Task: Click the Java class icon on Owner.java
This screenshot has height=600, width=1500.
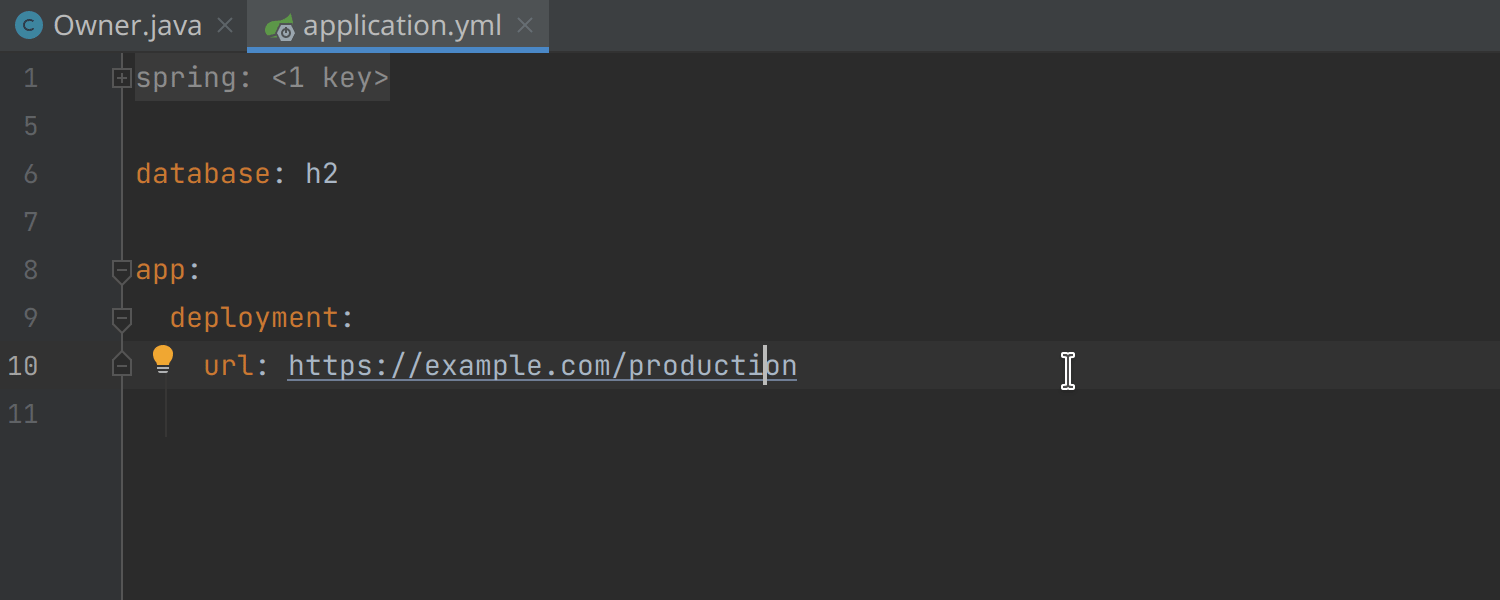Action: [x=29, y=26]
